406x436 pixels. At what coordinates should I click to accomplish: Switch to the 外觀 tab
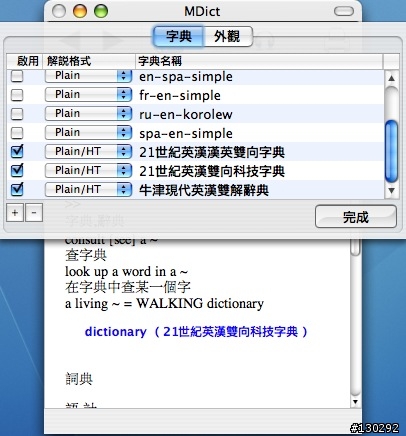coord(228,36)
